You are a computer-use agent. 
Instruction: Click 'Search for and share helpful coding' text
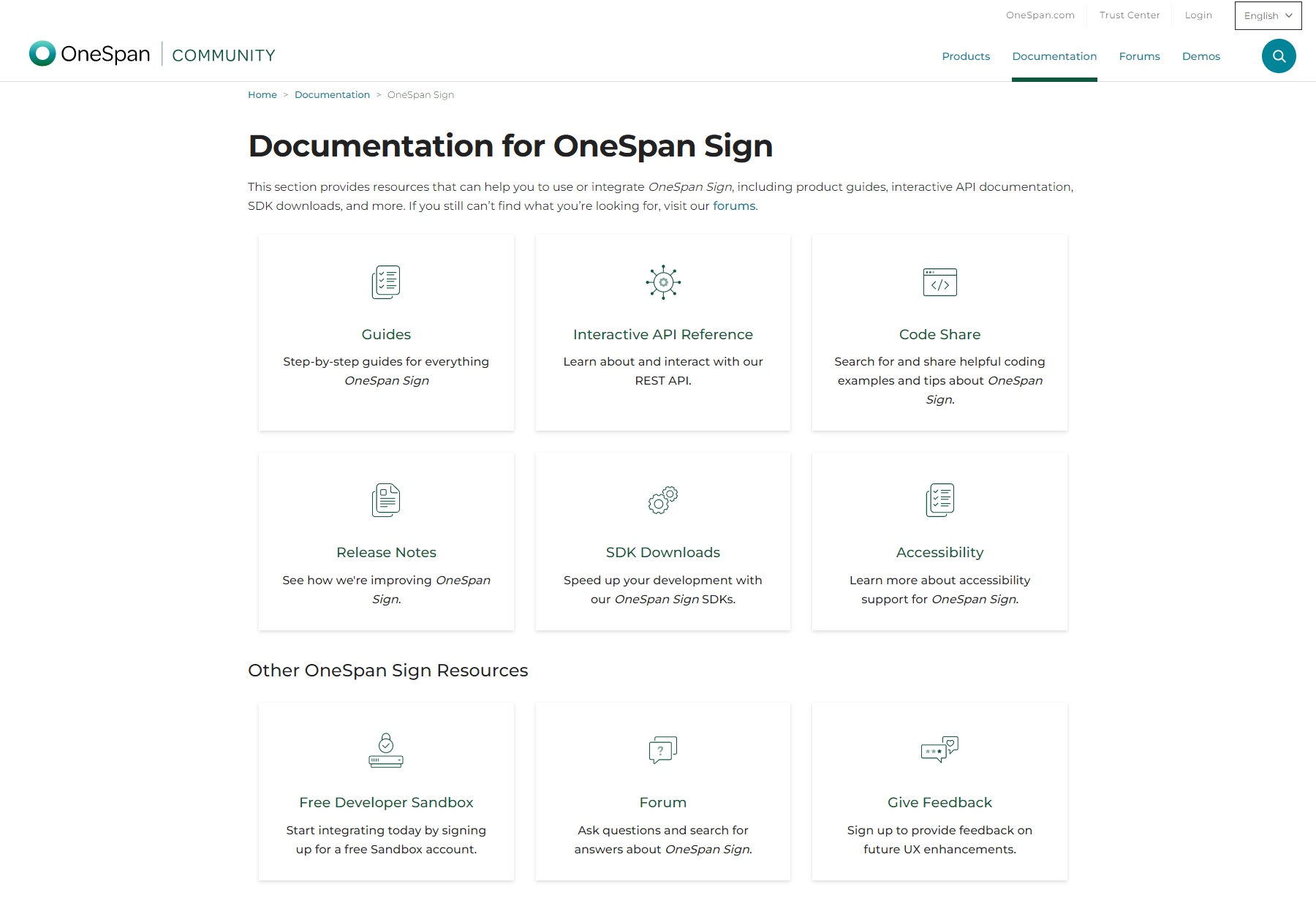(939, 362)
